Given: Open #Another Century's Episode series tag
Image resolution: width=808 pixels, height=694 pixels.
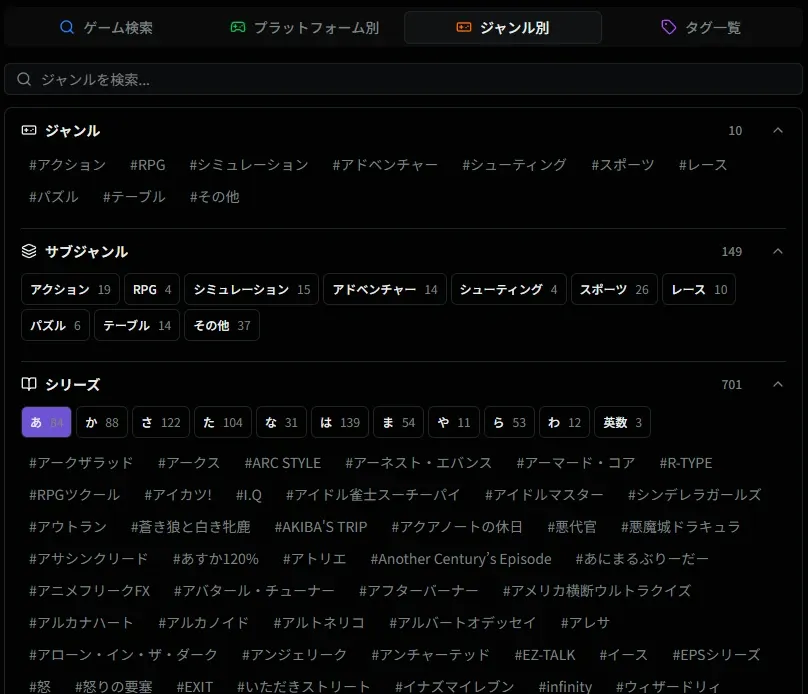Looking at the screenshot, I should point(461,558).
